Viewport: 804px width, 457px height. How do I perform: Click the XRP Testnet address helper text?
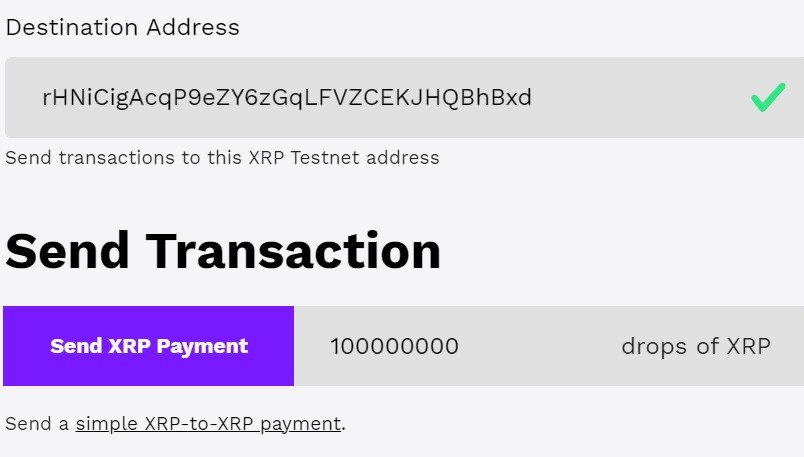click(x=222, y=157)
